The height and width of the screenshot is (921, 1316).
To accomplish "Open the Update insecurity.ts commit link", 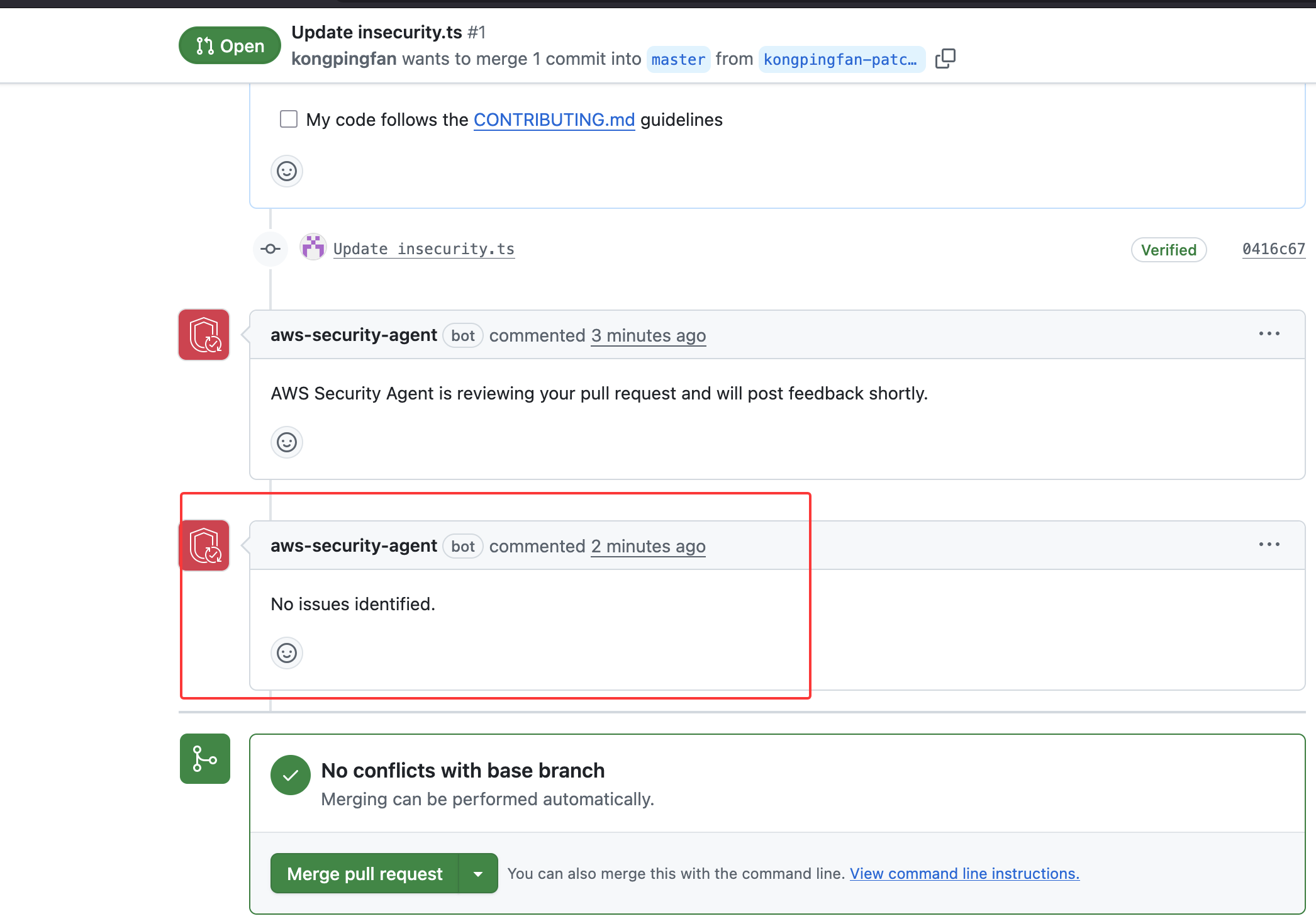I will pyautogui.click(x=423, y=249).
